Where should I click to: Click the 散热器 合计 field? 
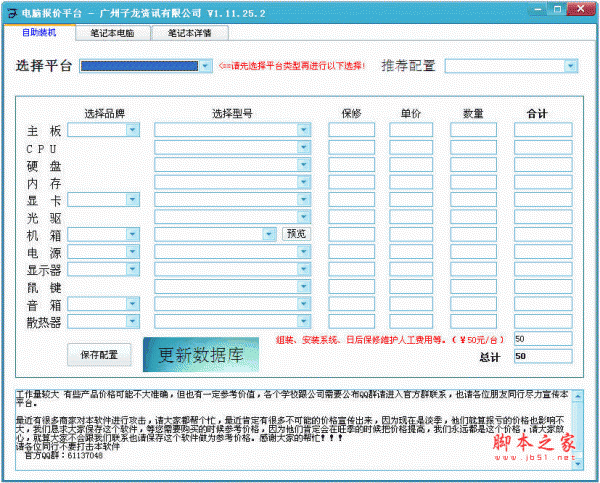coord(543,321)
